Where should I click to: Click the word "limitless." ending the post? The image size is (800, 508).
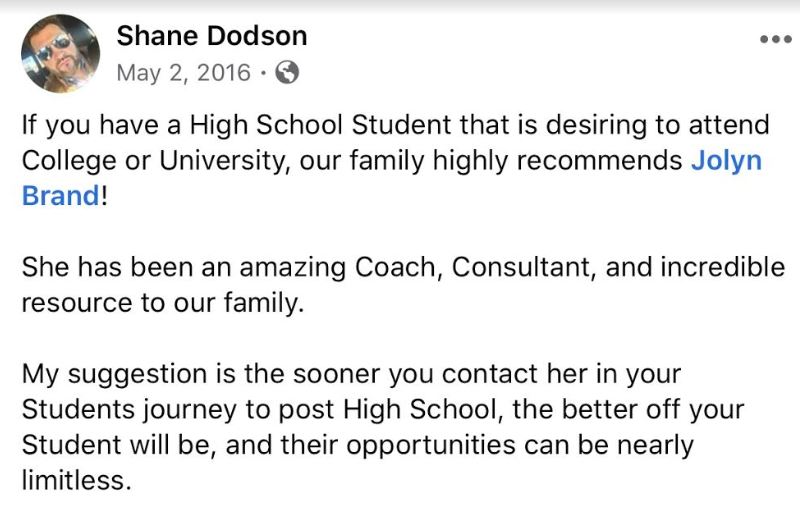77,480
